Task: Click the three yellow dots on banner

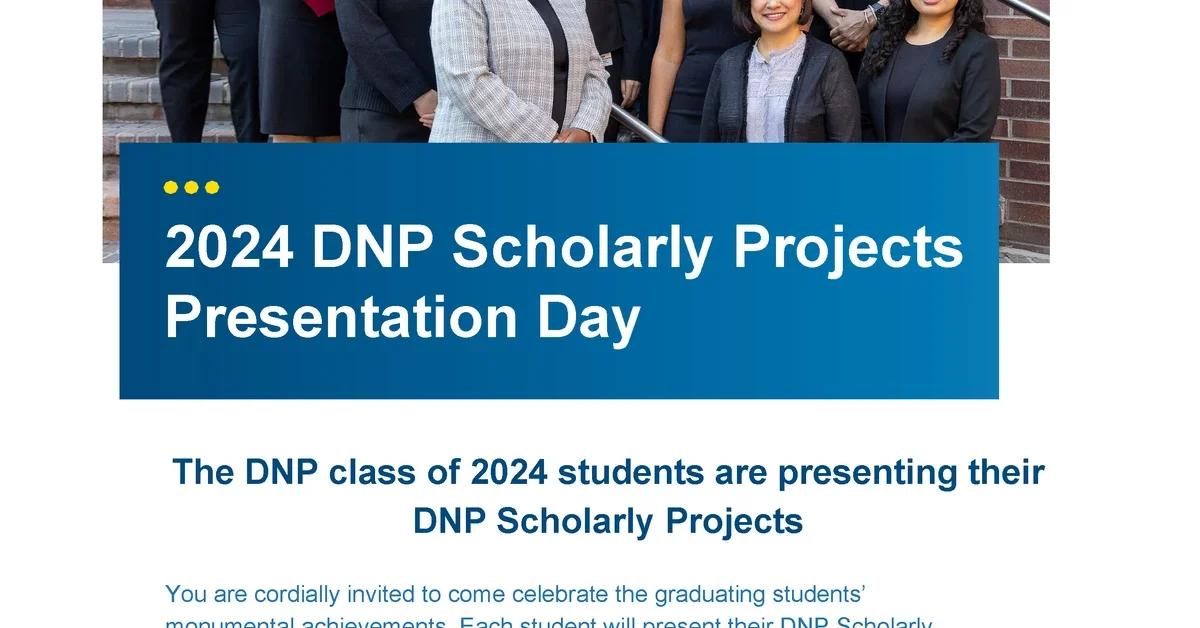Action: (x=192, y=187)
